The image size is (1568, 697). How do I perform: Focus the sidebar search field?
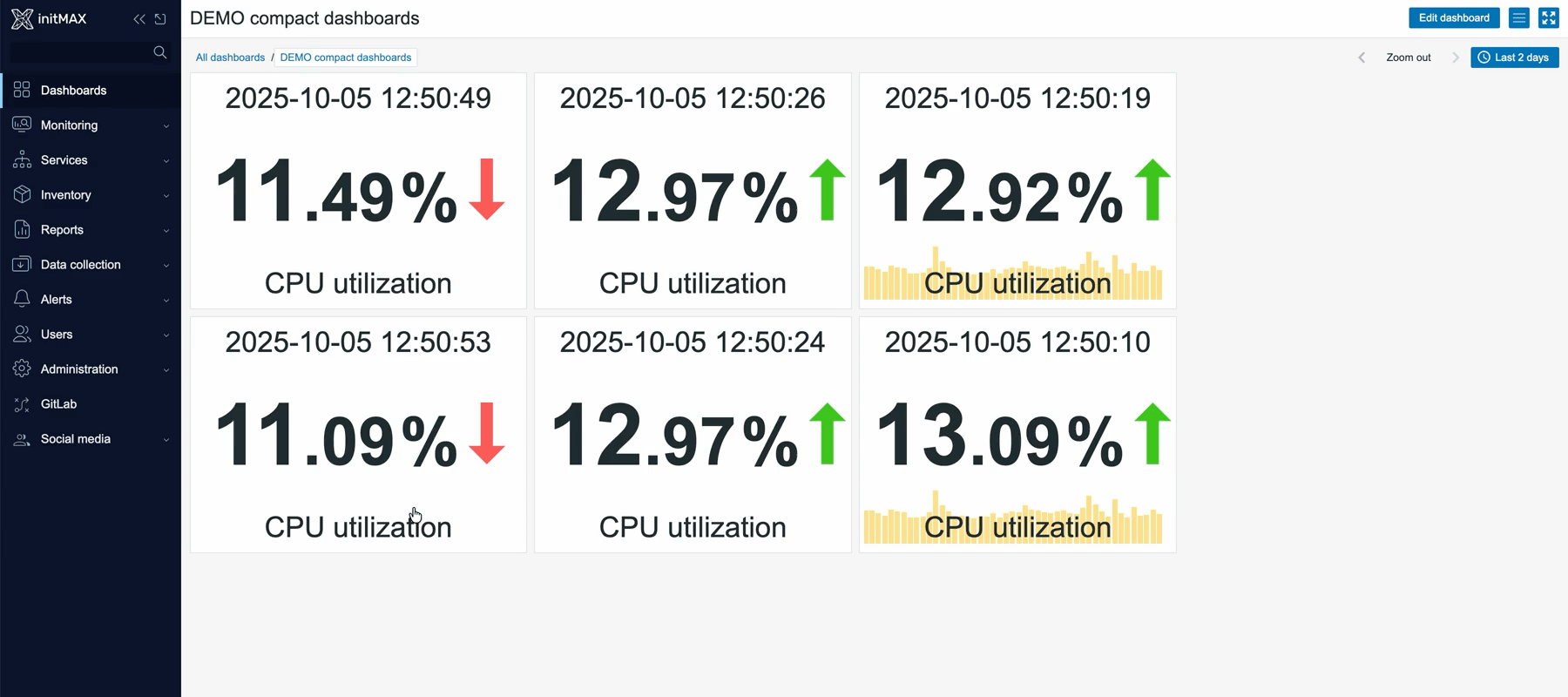point(80,52)
